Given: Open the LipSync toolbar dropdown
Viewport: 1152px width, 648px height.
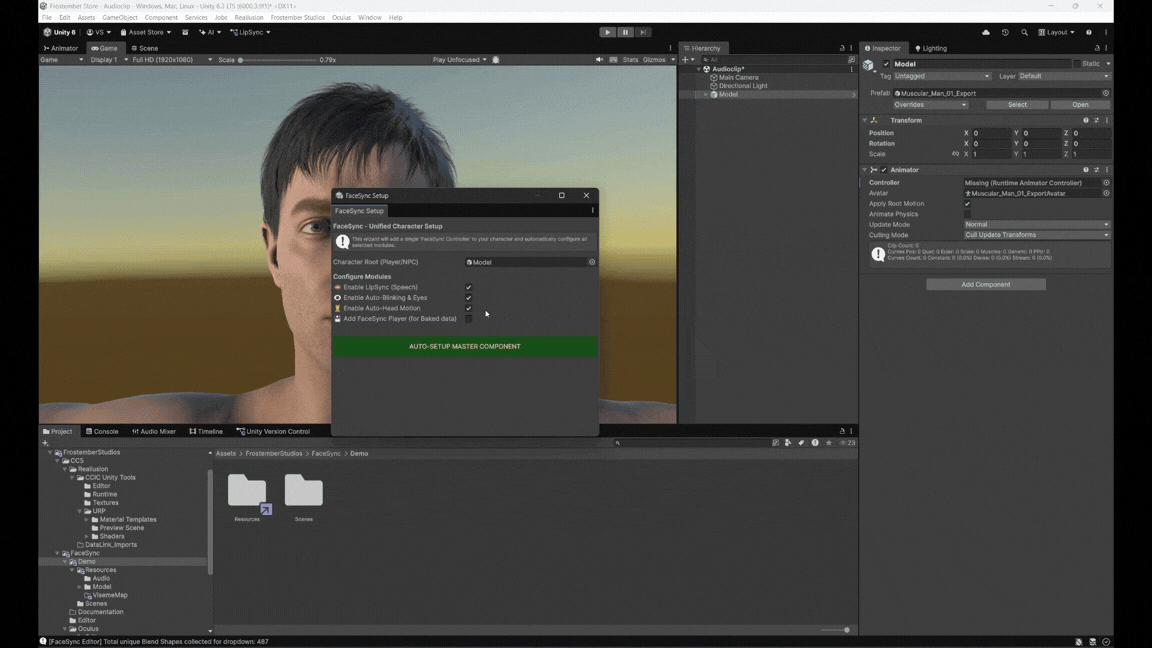Looking at the screenshot, I should (x=251, y=32).
